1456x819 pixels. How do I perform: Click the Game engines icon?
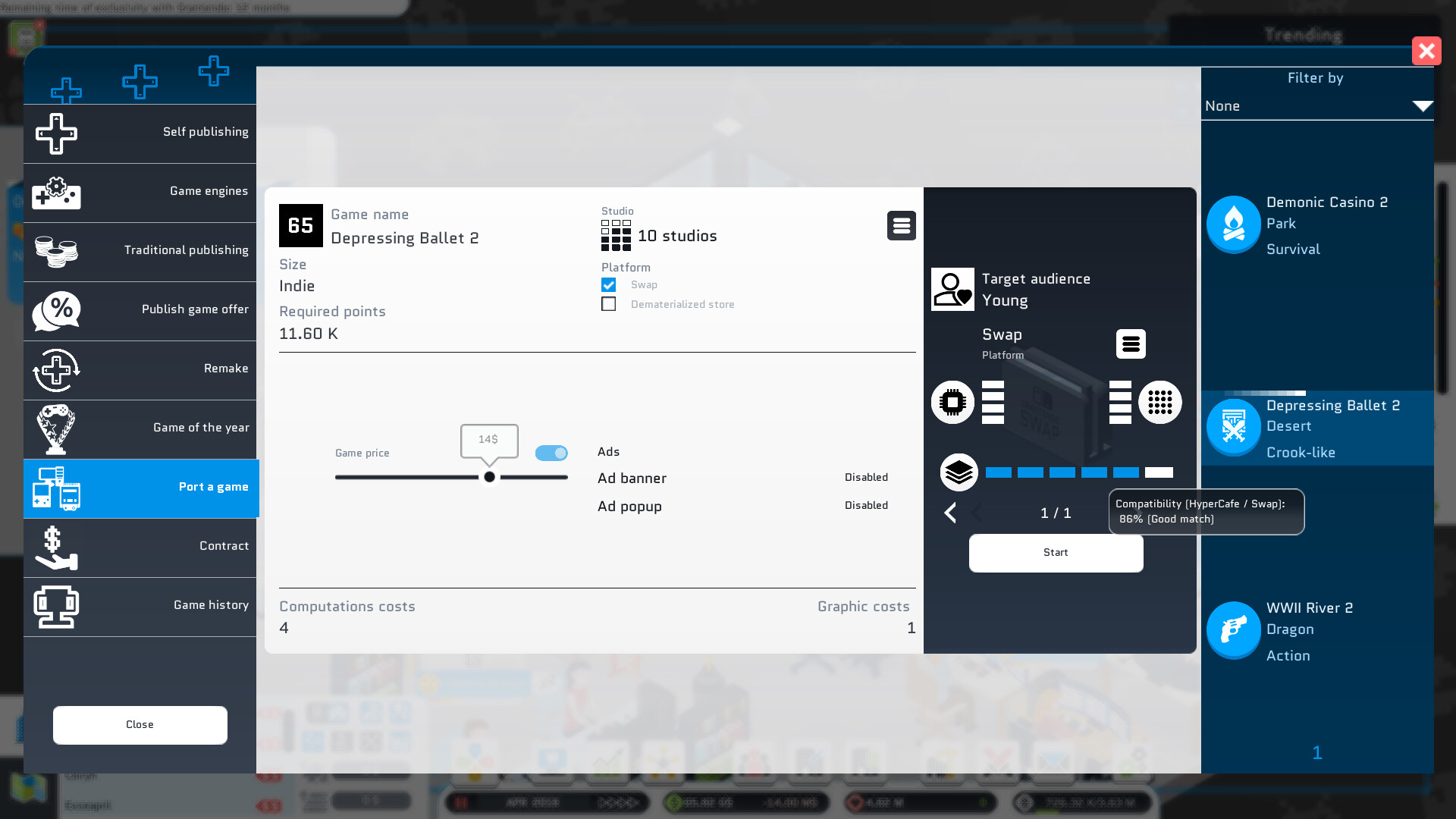pos(56,193)
